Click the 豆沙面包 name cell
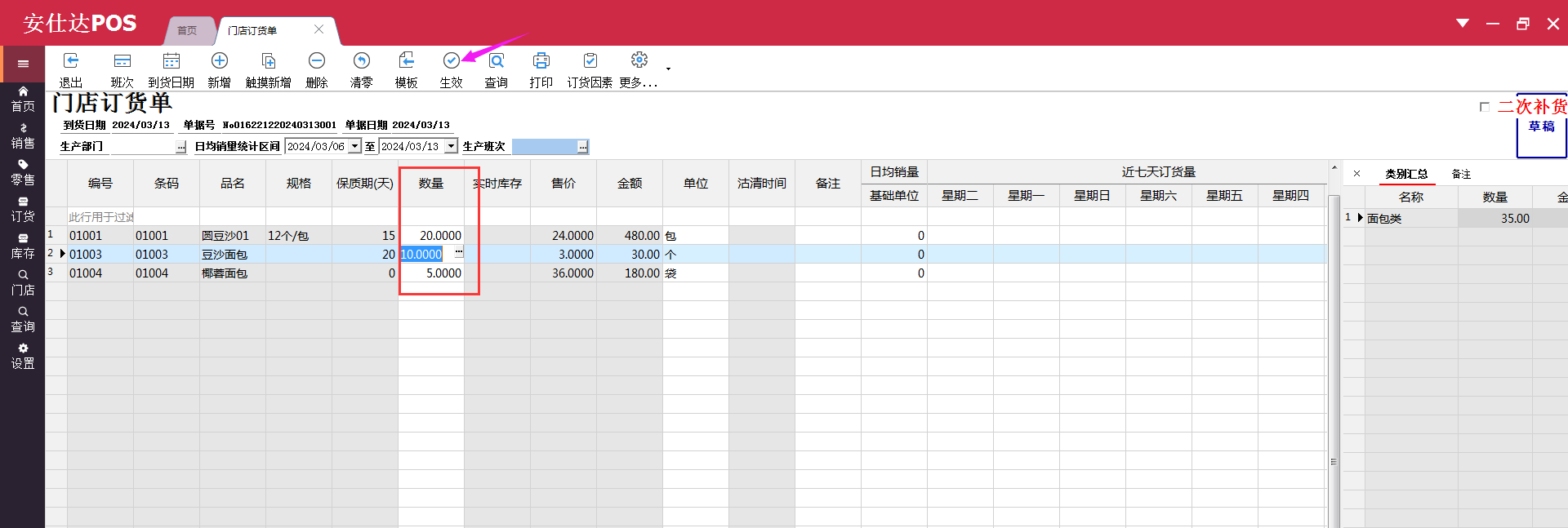 [233, 255]
